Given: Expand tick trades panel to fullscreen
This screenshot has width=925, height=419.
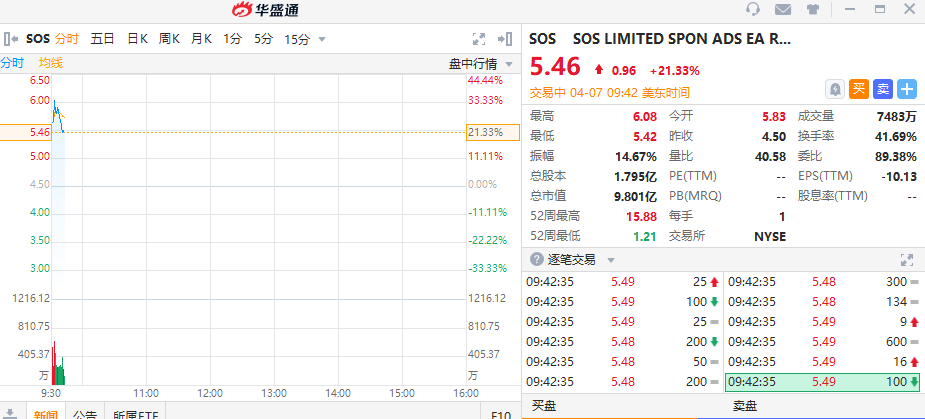Looking at the screenshot, I should point(907,259).
